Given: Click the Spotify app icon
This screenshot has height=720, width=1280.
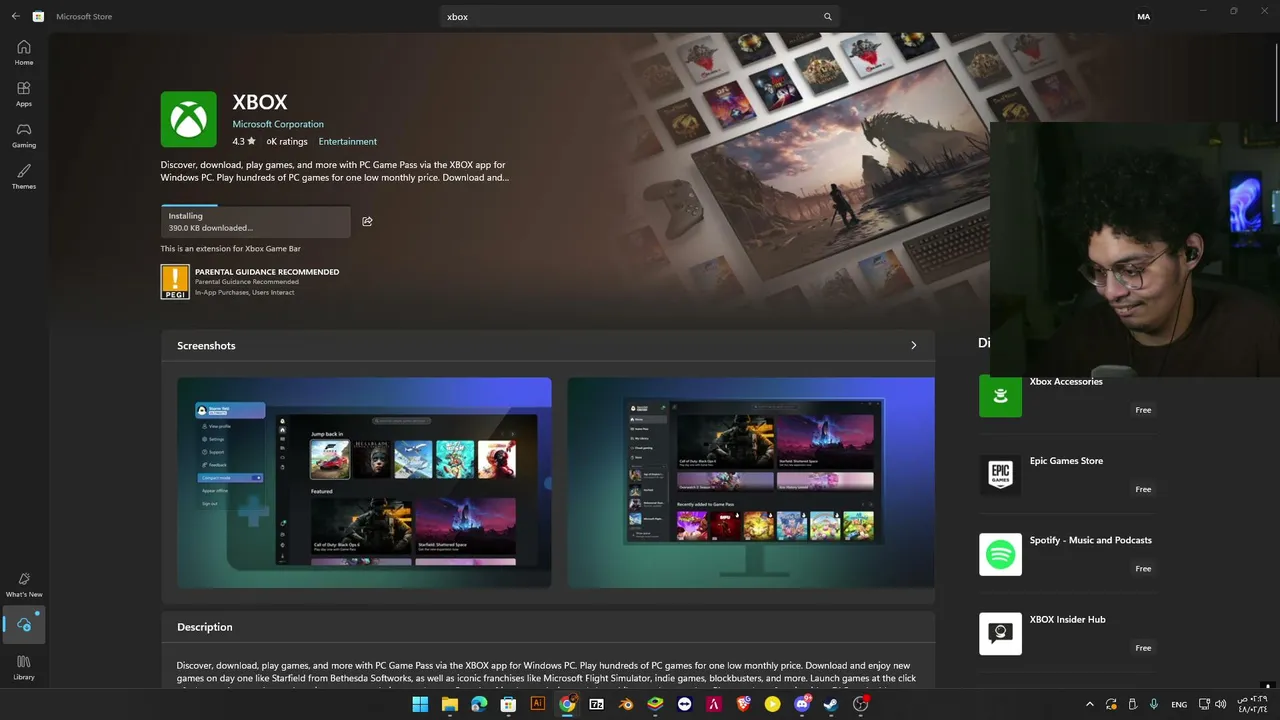Looking at the screenshot, I should pyautogui.click(x=1000, y=554).
